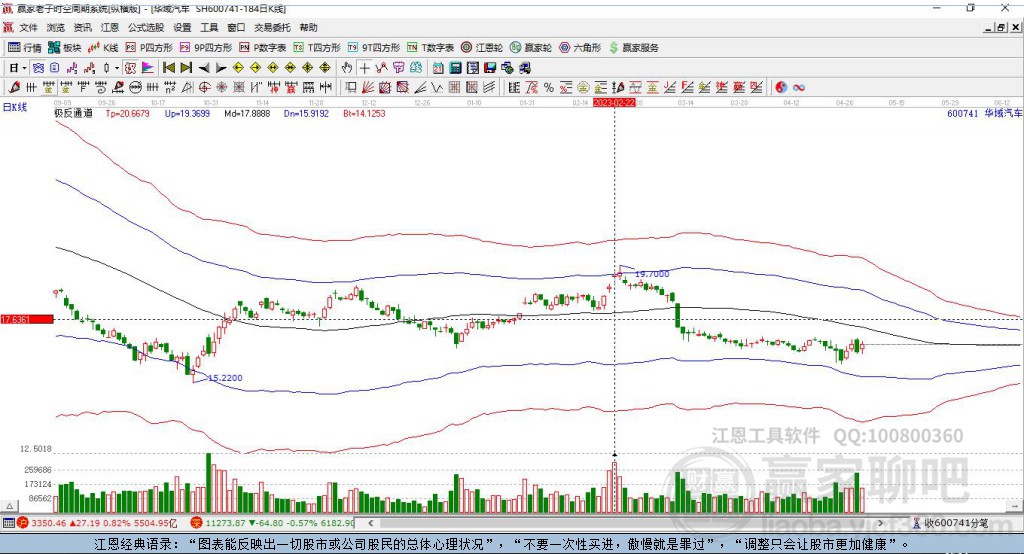This screenshot has width=1024, height=554.
Task: Open the 工具 menu
Action: point(209,27)
